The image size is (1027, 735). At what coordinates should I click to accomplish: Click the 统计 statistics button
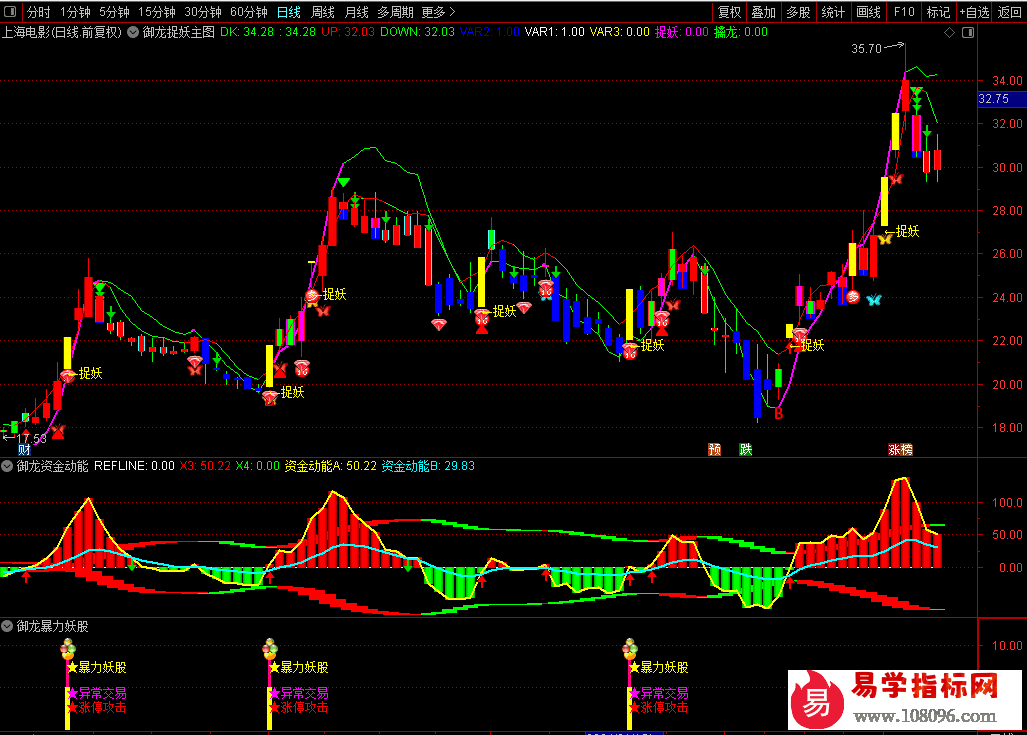832,12
